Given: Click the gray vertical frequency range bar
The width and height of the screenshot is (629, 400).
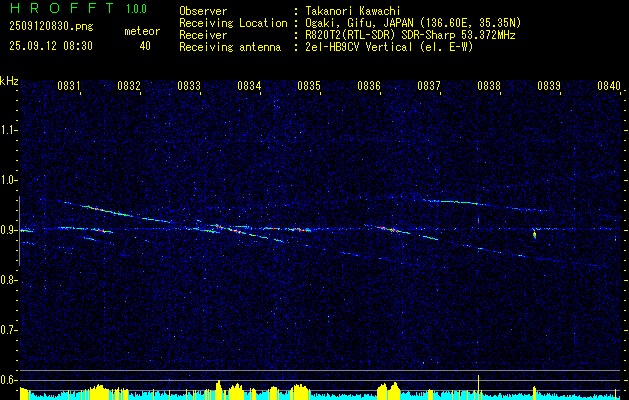Looking at the screenshot, I should coord(19,231).
